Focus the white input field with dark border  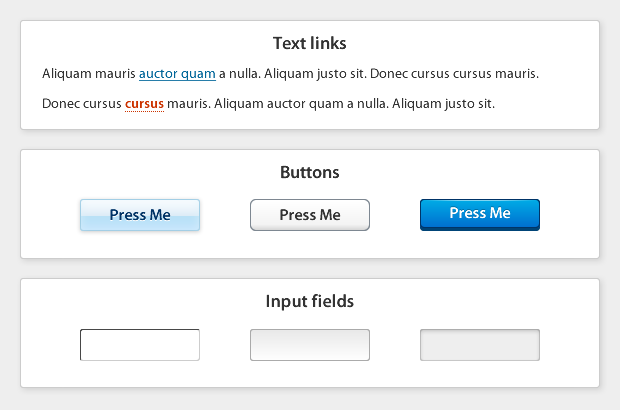[140, 345]
